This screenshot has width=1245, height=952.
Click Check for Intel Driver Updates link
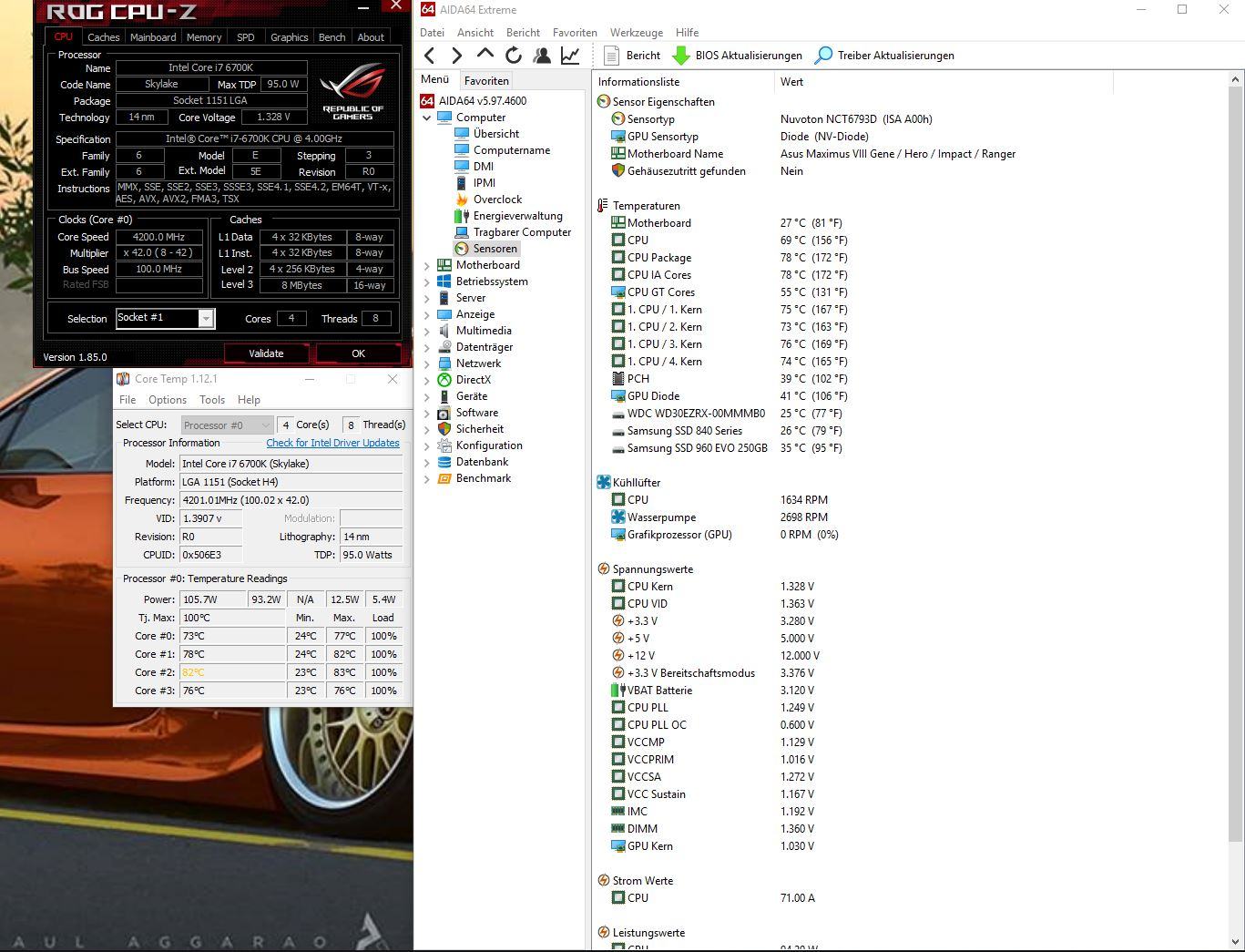point(332,443)
